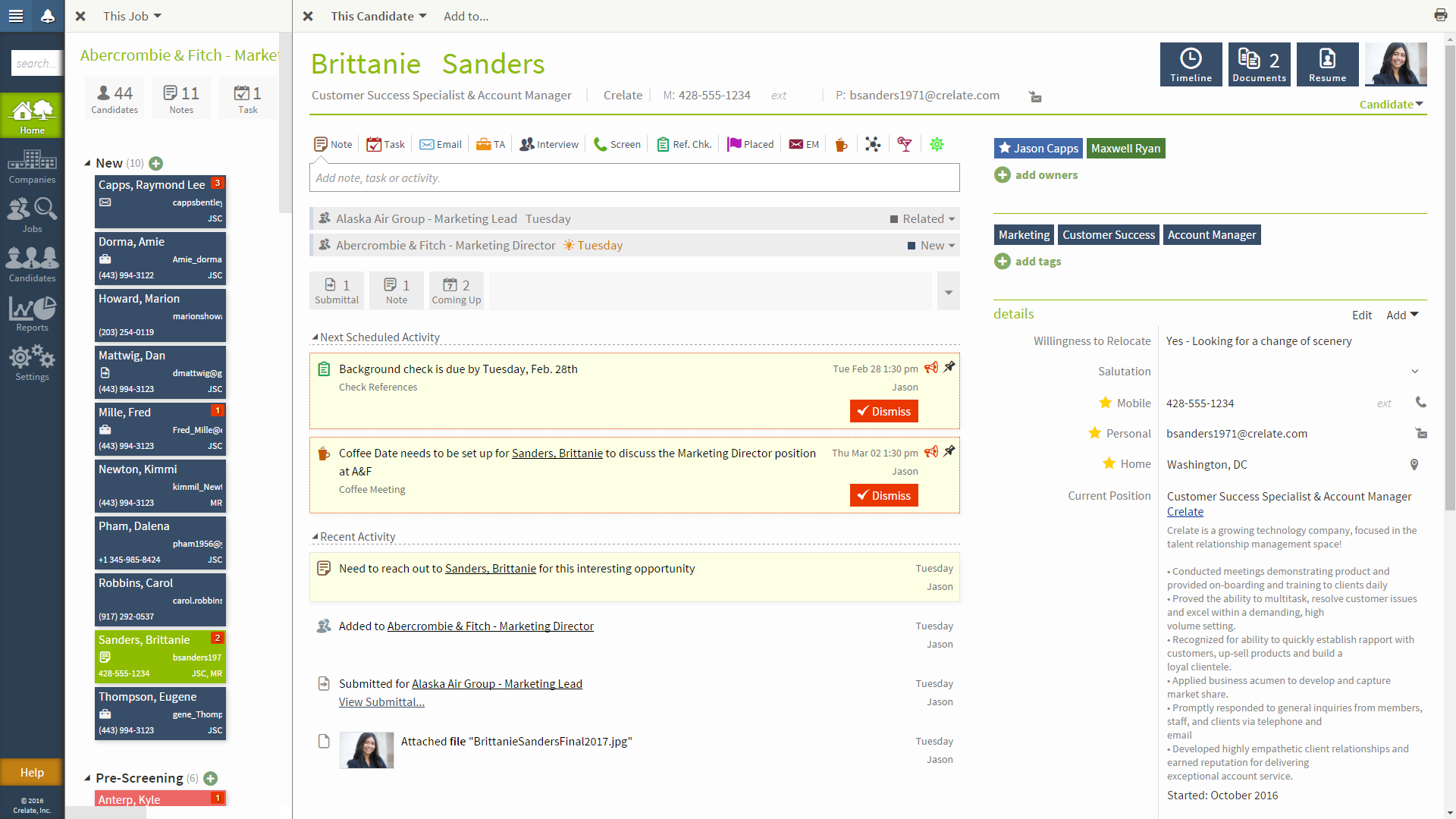
Task: Open the Add to... menu
Action: point(466,16)
